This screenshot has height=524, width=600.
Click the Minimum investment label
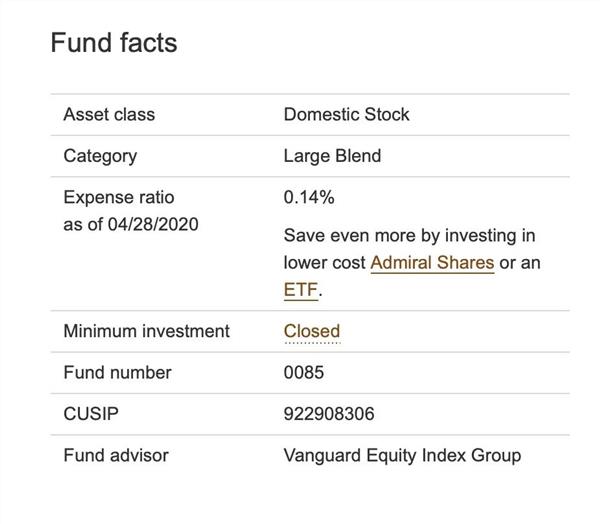[x=146, y=331]
